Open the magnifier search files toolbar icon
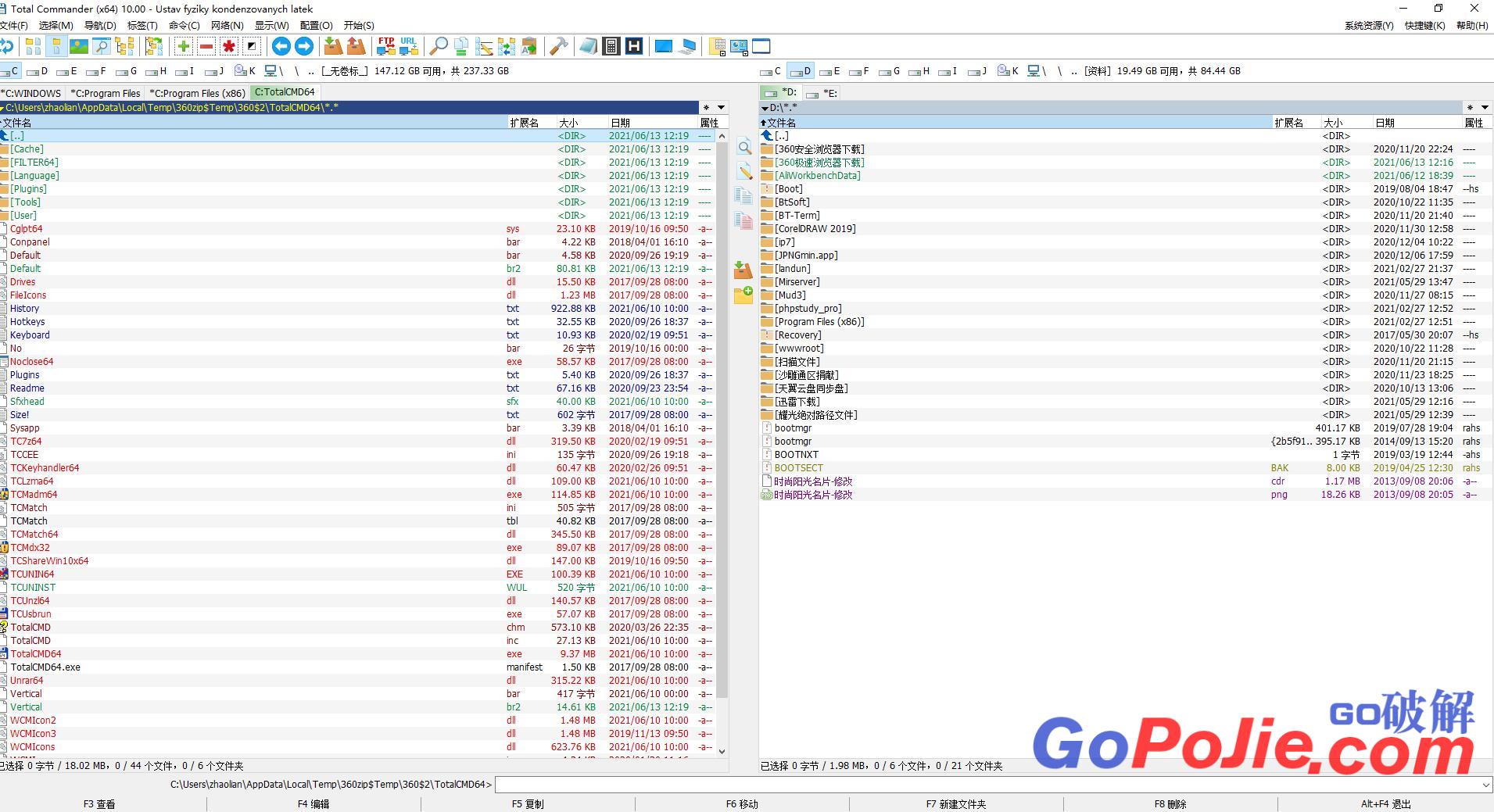The image size is (1494, 812). coord(439,47)
